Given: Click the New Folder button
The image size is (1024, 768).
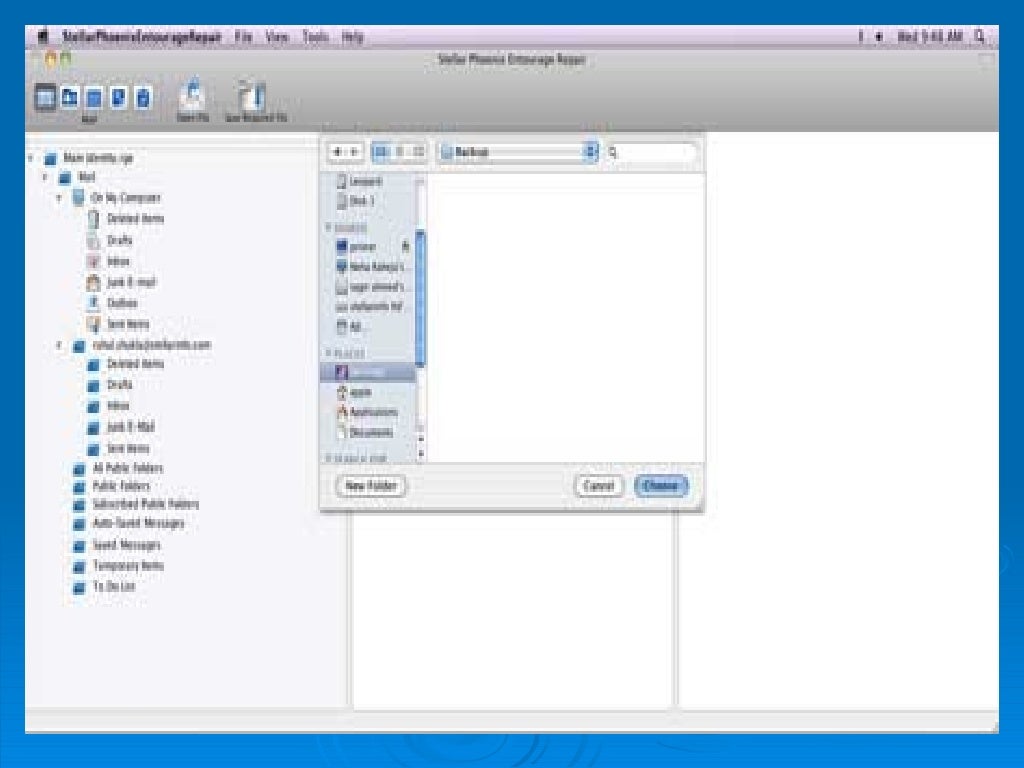Looking at the screenshot, I should pos(370,486).
